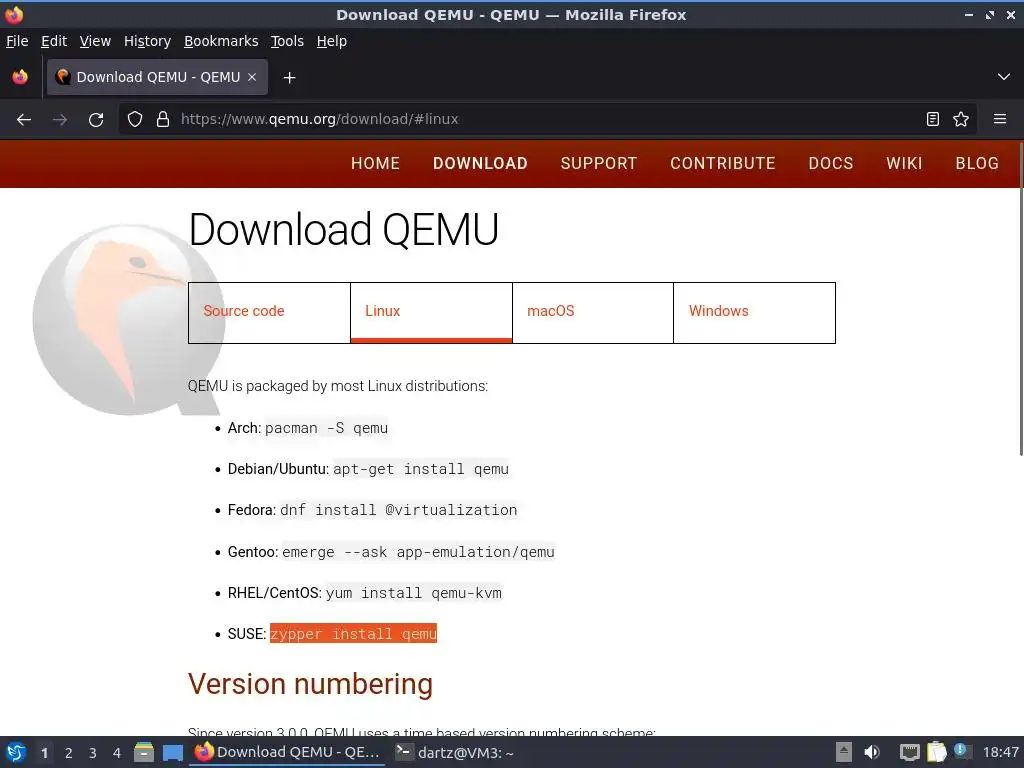Switch to workspace 4 in pager
The width and height of the screenshot is (1024, 768).
coord(117,753)
